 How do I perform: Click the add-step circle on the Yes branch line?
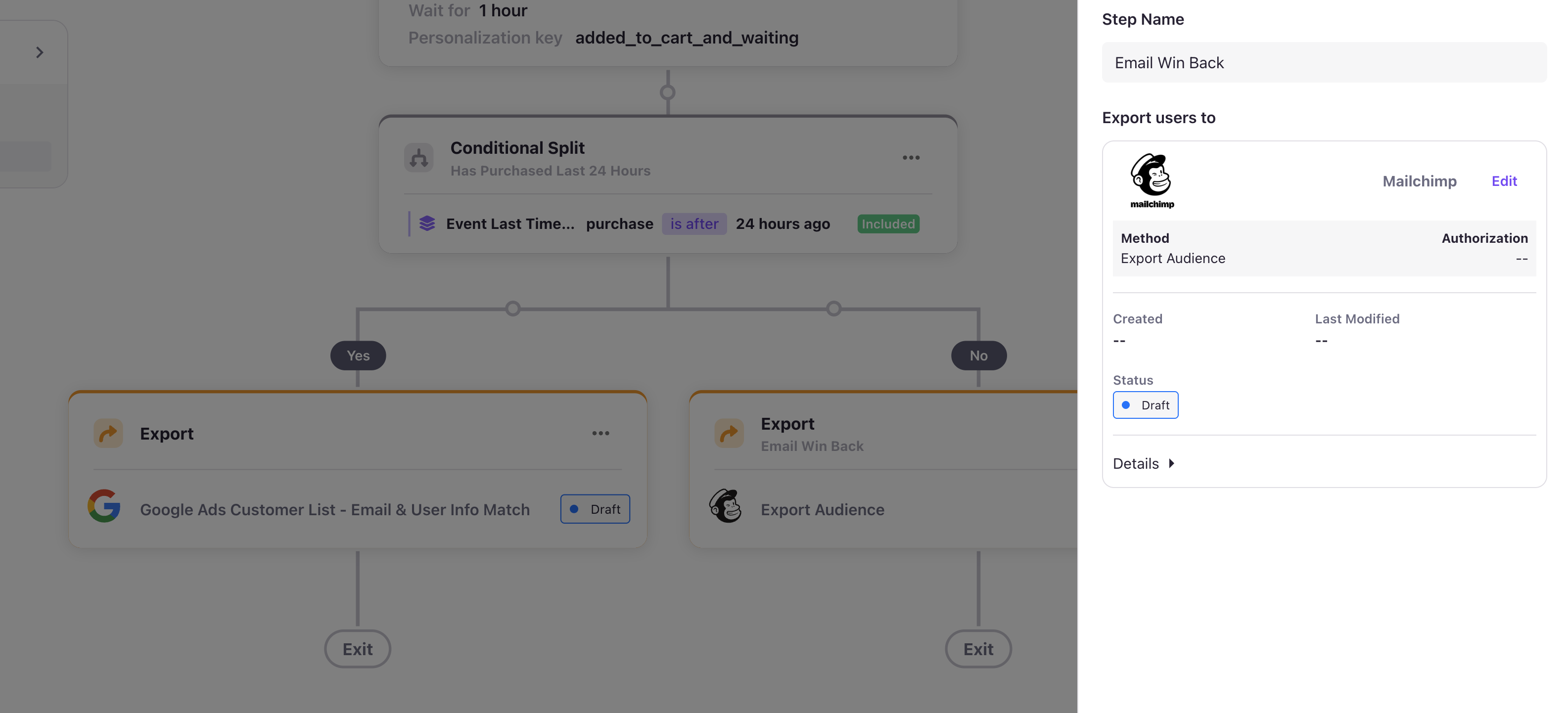(x=513, y=309)
